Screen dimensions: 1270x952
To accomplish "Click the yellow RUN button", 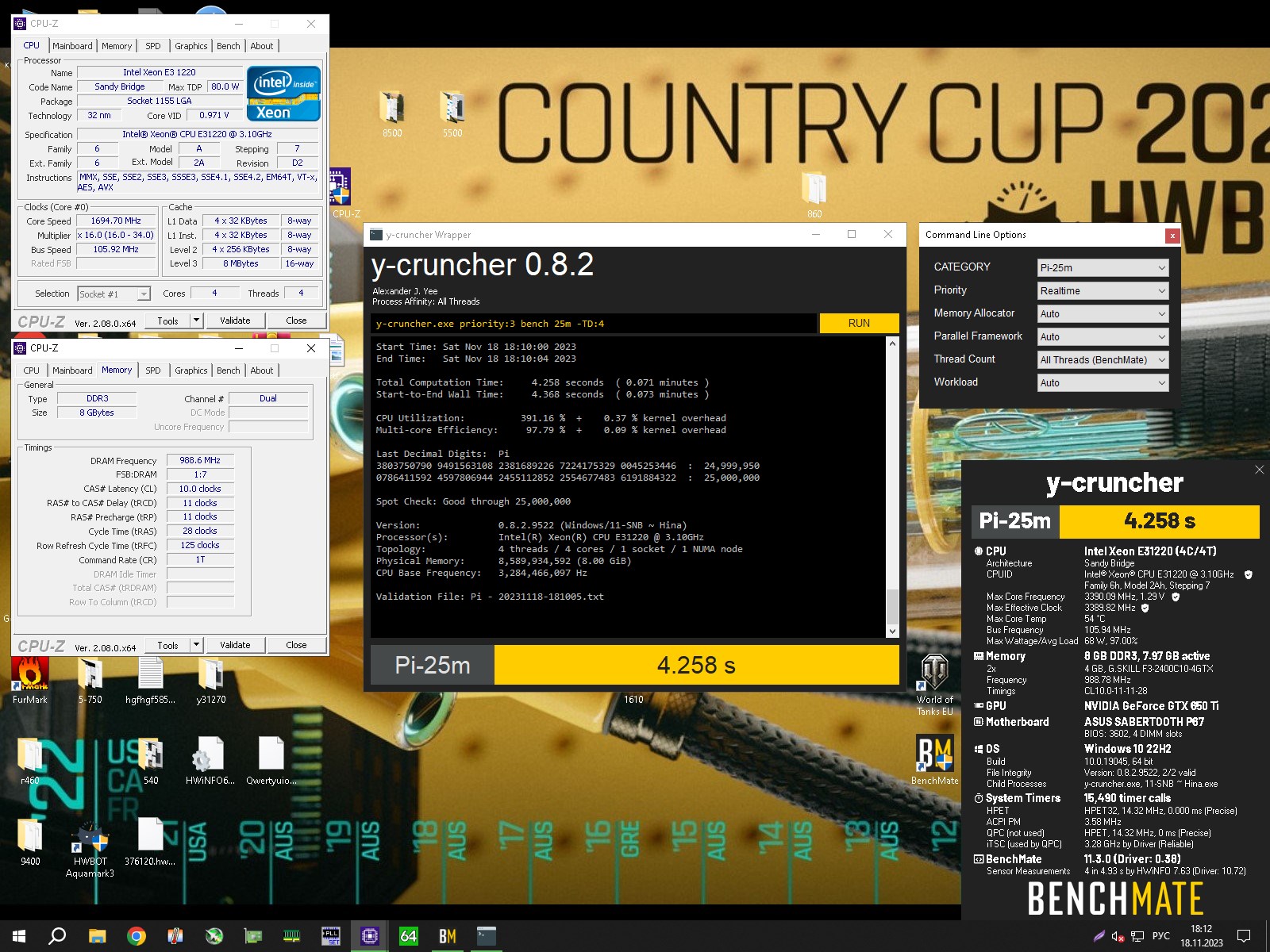I will [x=859, y=323].
